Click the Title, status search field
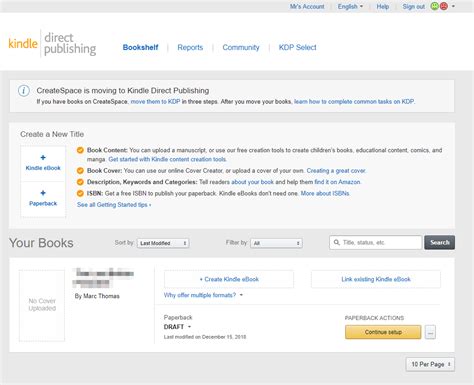The width and height of the screenshot is (474, 385). tap(375, 242)
